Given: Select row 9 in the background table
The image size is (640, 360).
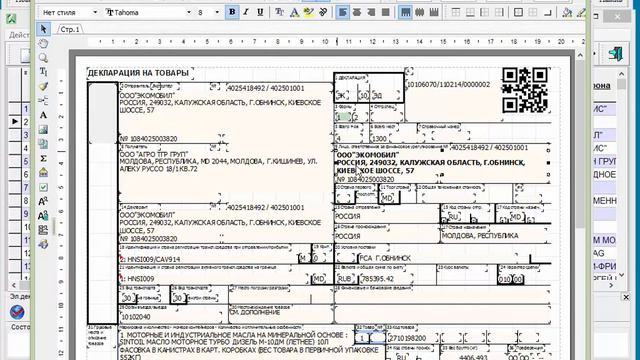Looking at the screenshot, I should coord(26,213).
